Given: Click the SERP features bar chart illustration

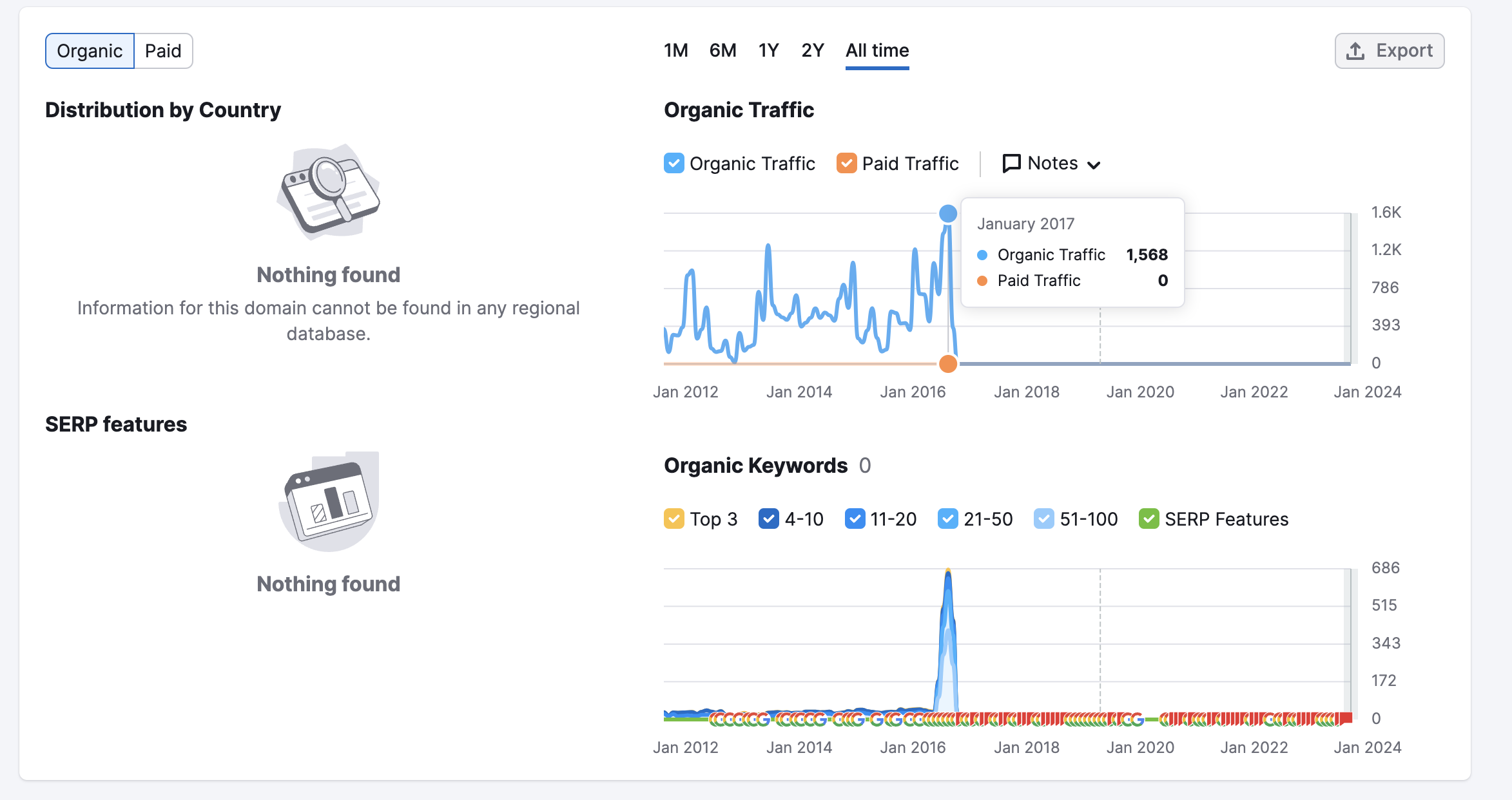Looking at the screenshot, I should (329, 501).
